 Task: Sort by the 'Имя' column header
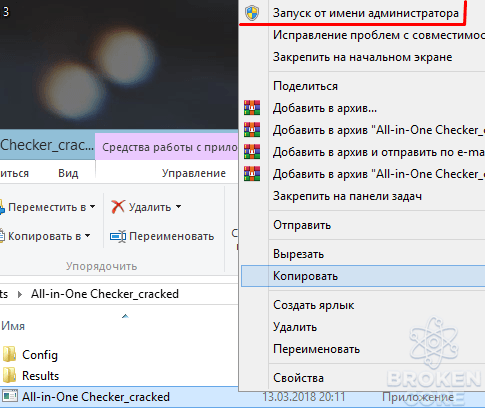pos(13,326)
